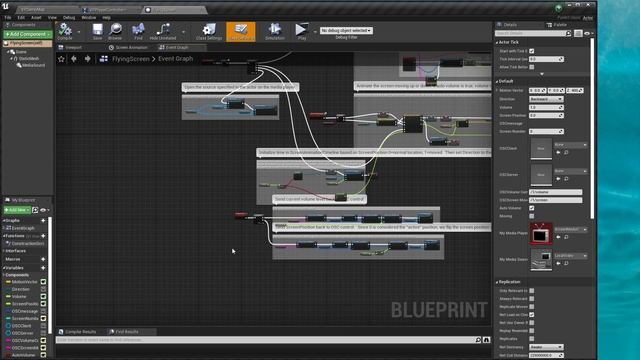Toggle Net Load on Client checkbox

(x=531, y=315)
